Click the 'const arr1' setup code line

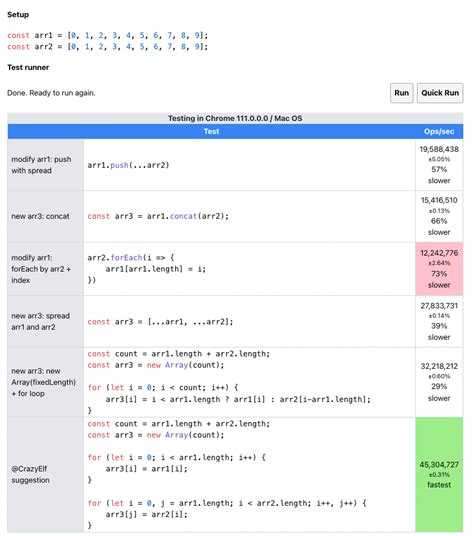coord(107,35)
